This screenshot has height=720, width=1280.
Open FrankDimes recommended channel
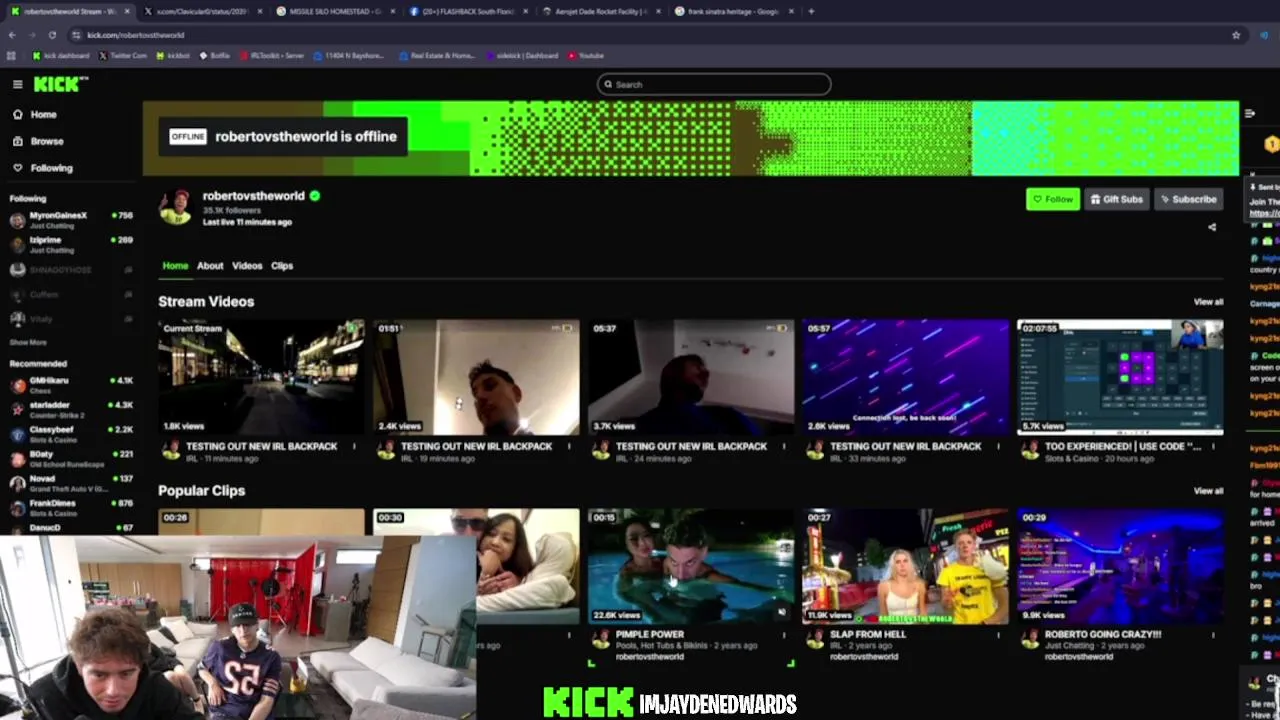tap(70, 507)
